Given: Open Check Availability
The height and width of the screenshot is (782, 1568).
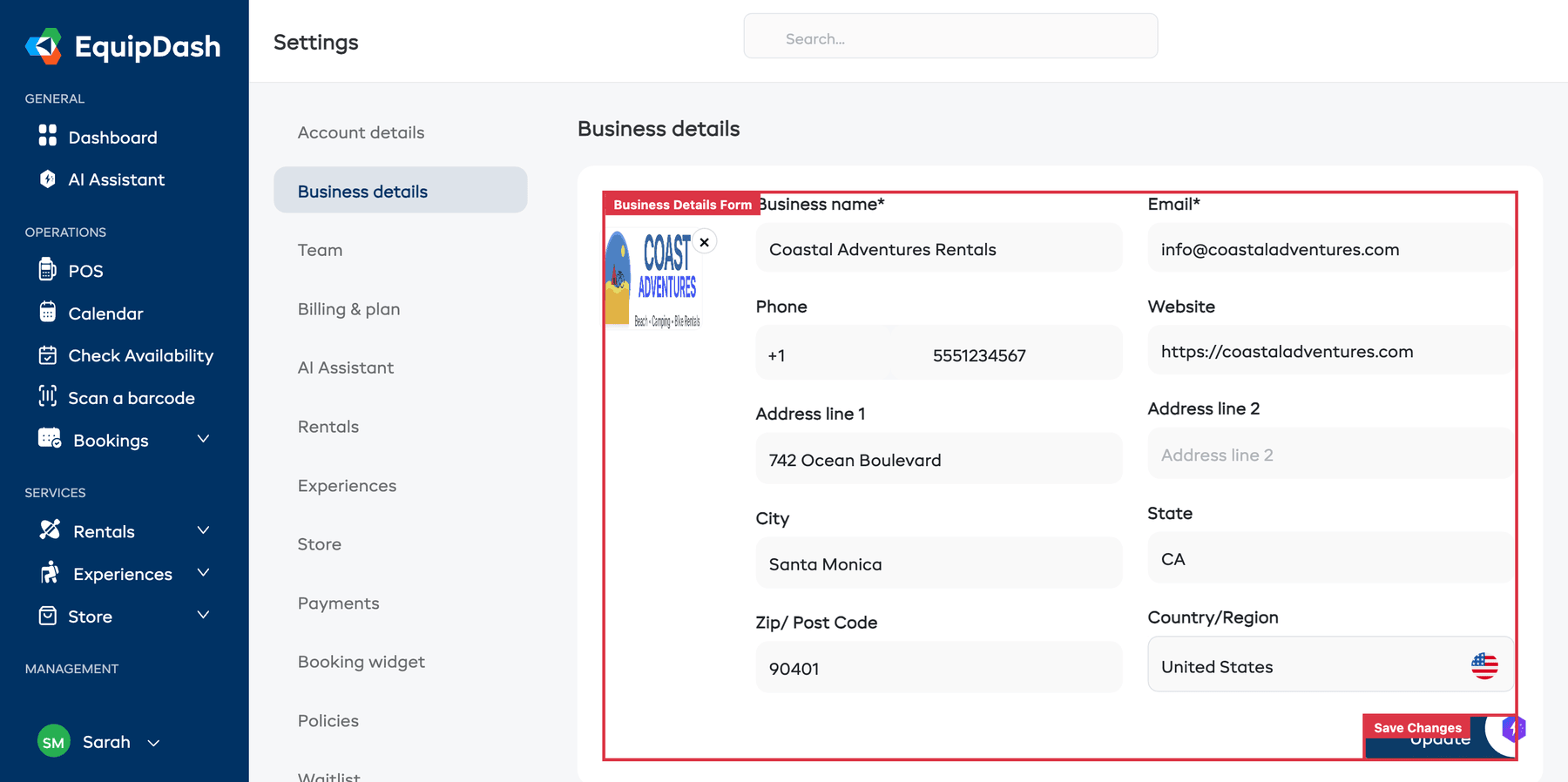Looking at the screenshot, I should pyautogui.click(x=125, y=355).
